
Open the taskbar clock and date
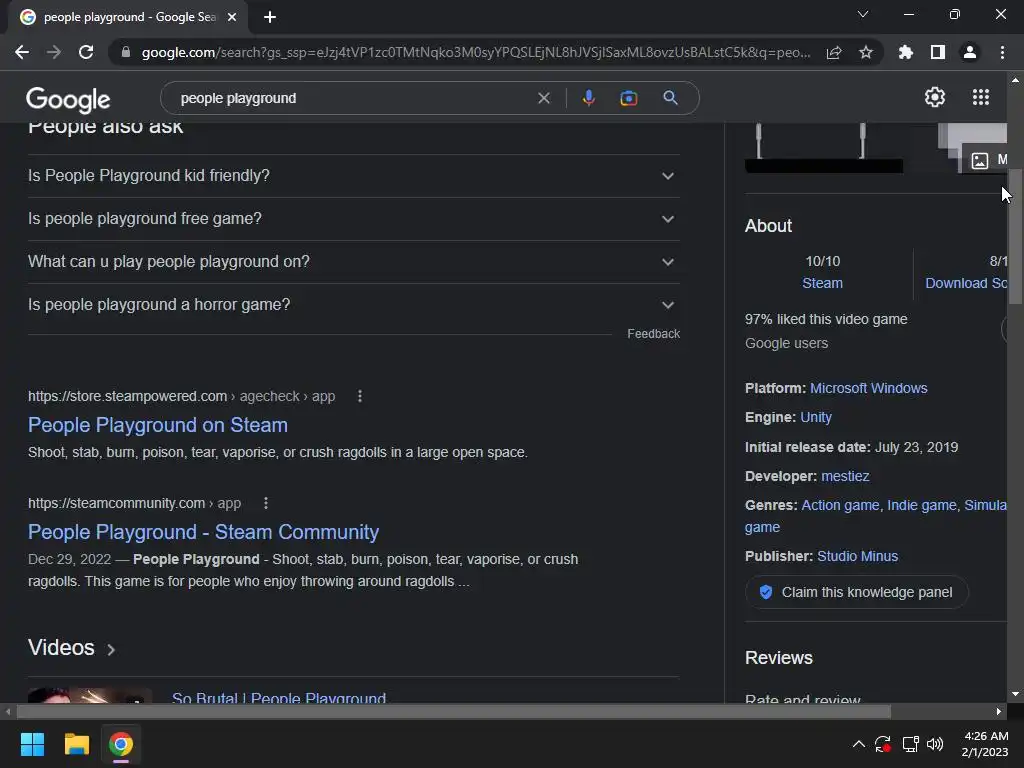[985, 744]
